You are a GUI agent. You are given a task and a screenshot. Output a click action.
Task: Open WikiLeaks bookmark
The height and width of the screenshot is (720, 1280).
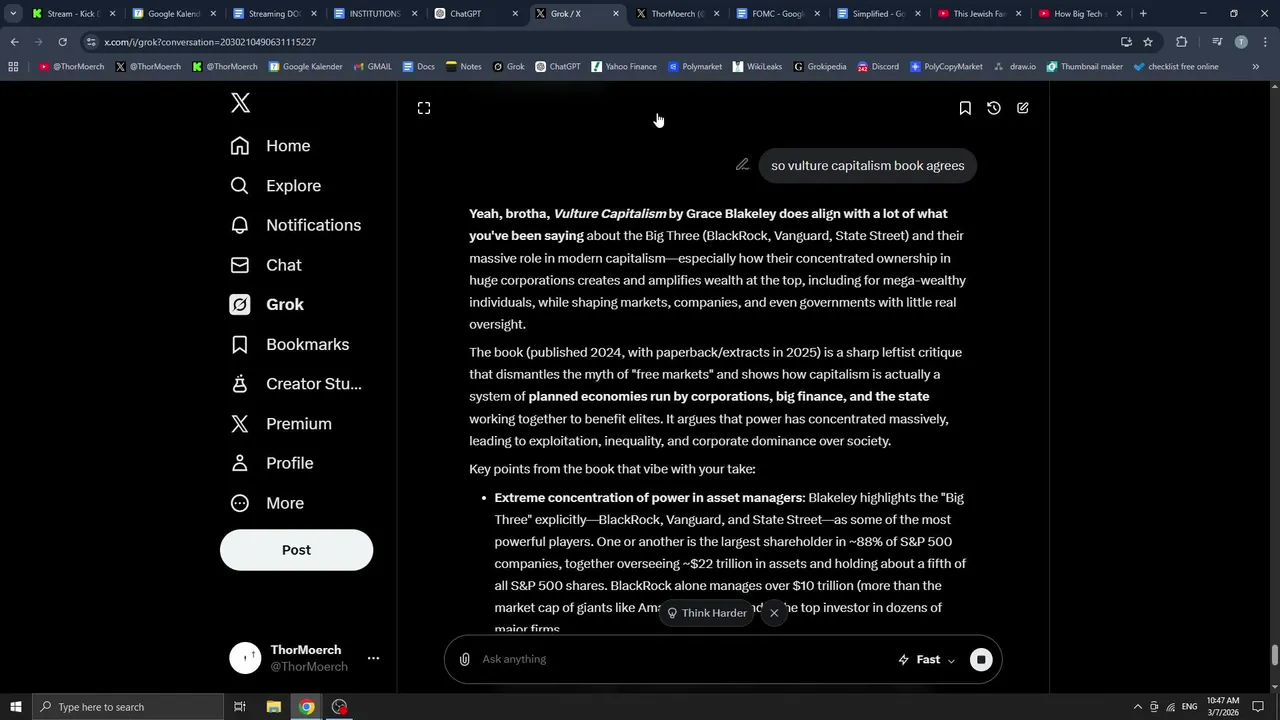(x=757, y=67)
